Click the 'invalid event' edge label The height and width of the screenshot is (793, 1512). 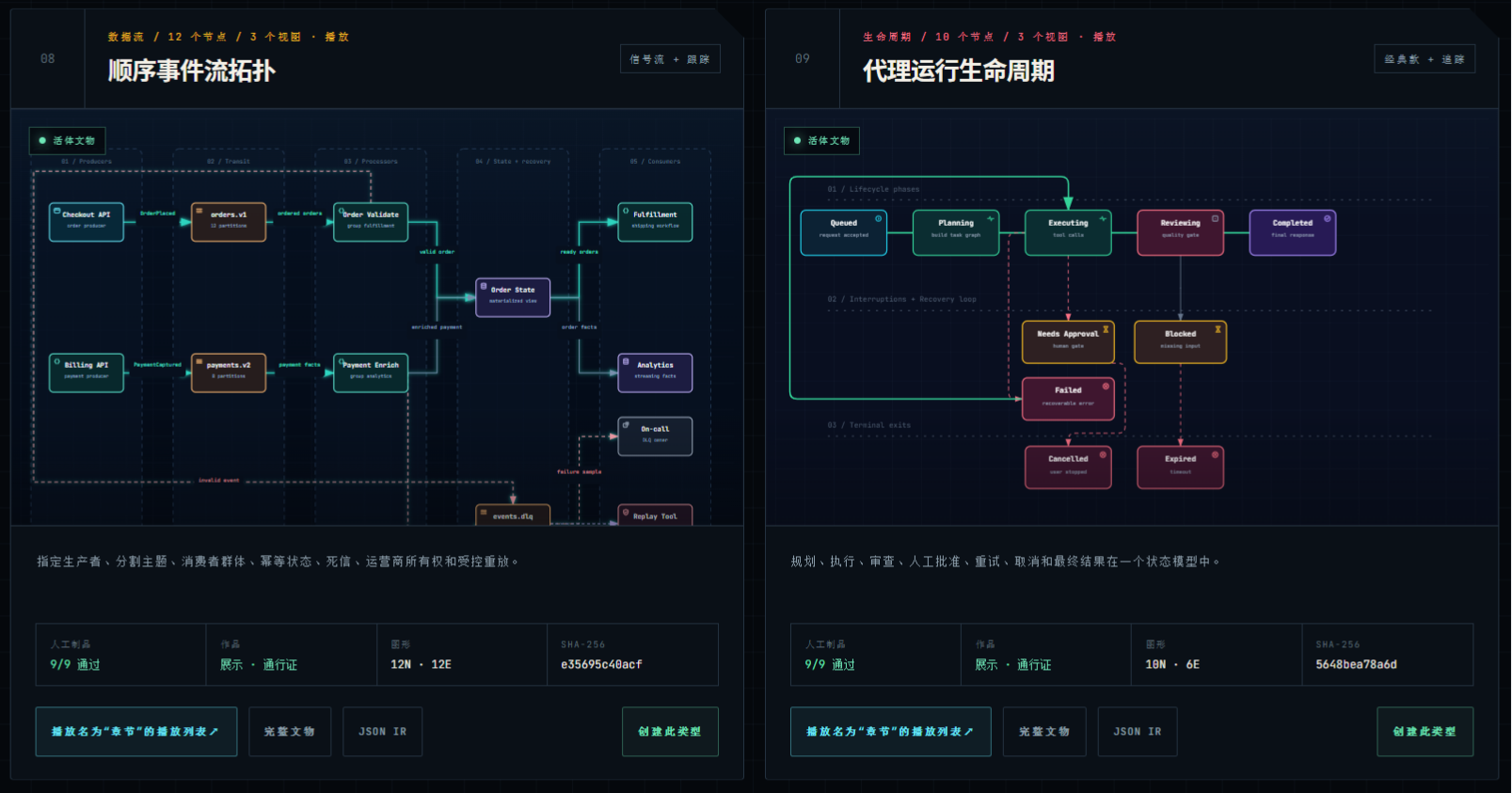pyautogui.click(x=218, y=480)
